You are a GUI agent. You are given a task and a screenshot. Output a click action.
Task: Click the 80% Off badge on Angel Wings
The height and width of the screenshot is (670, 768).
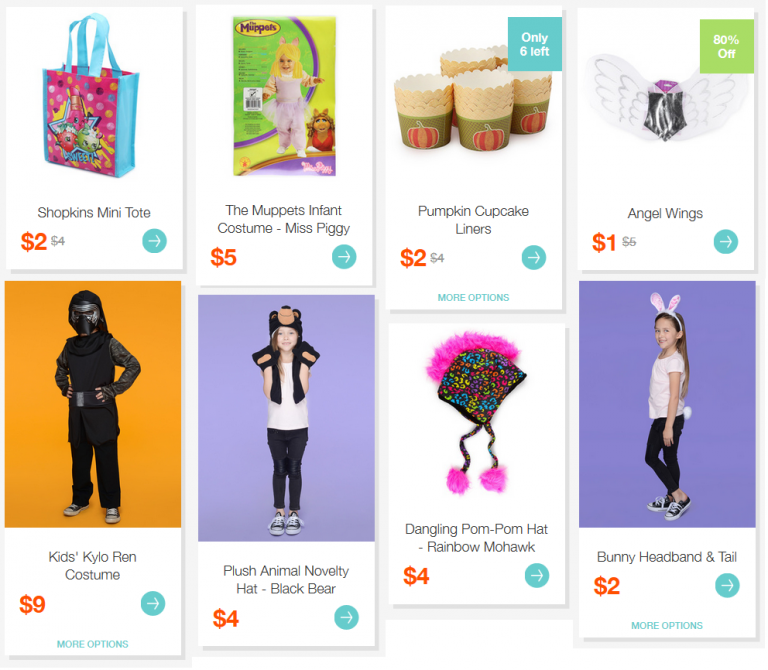click(726, 47)
